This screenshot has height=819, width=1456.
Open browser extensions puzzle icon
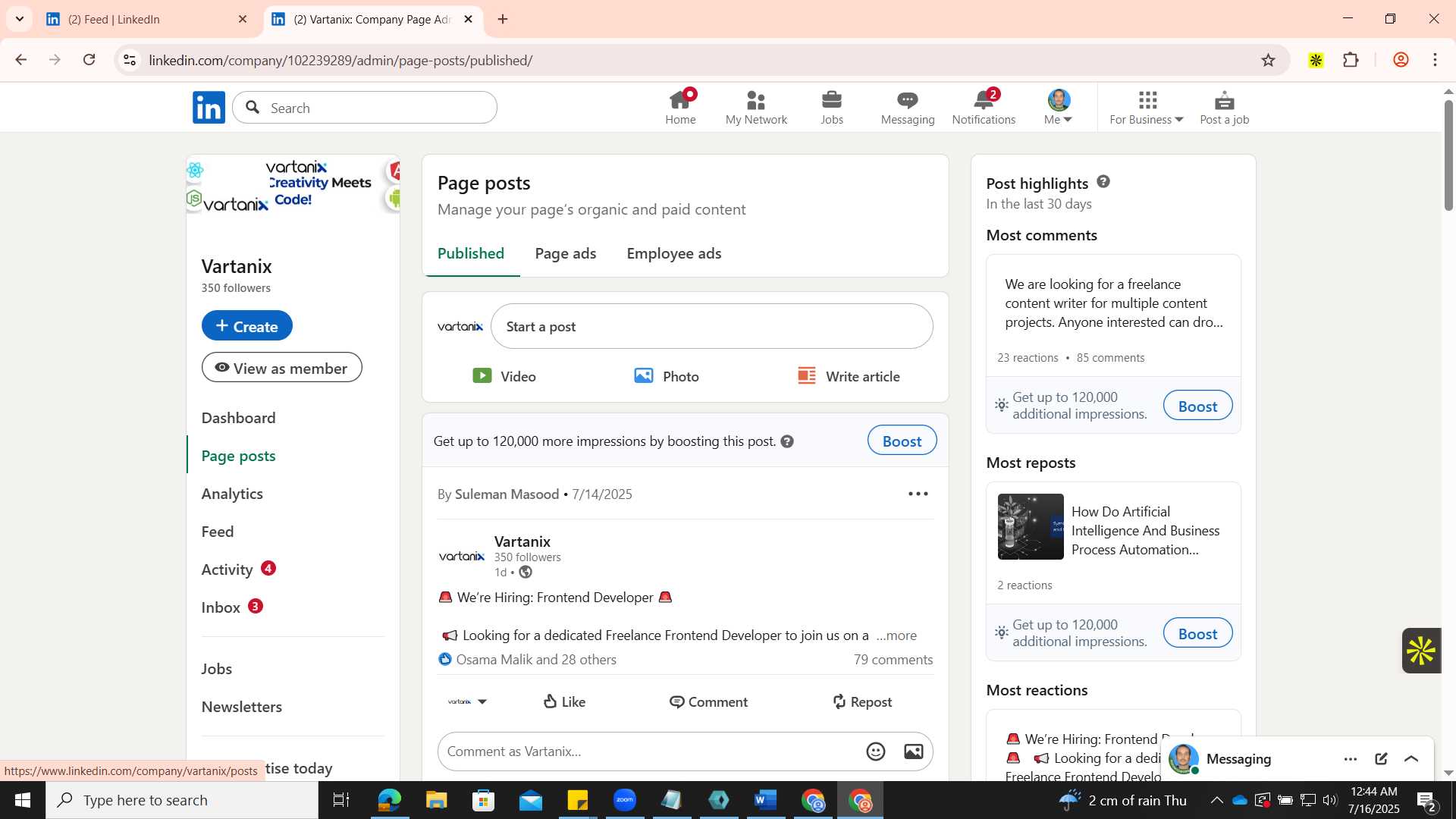(1351, 60)
